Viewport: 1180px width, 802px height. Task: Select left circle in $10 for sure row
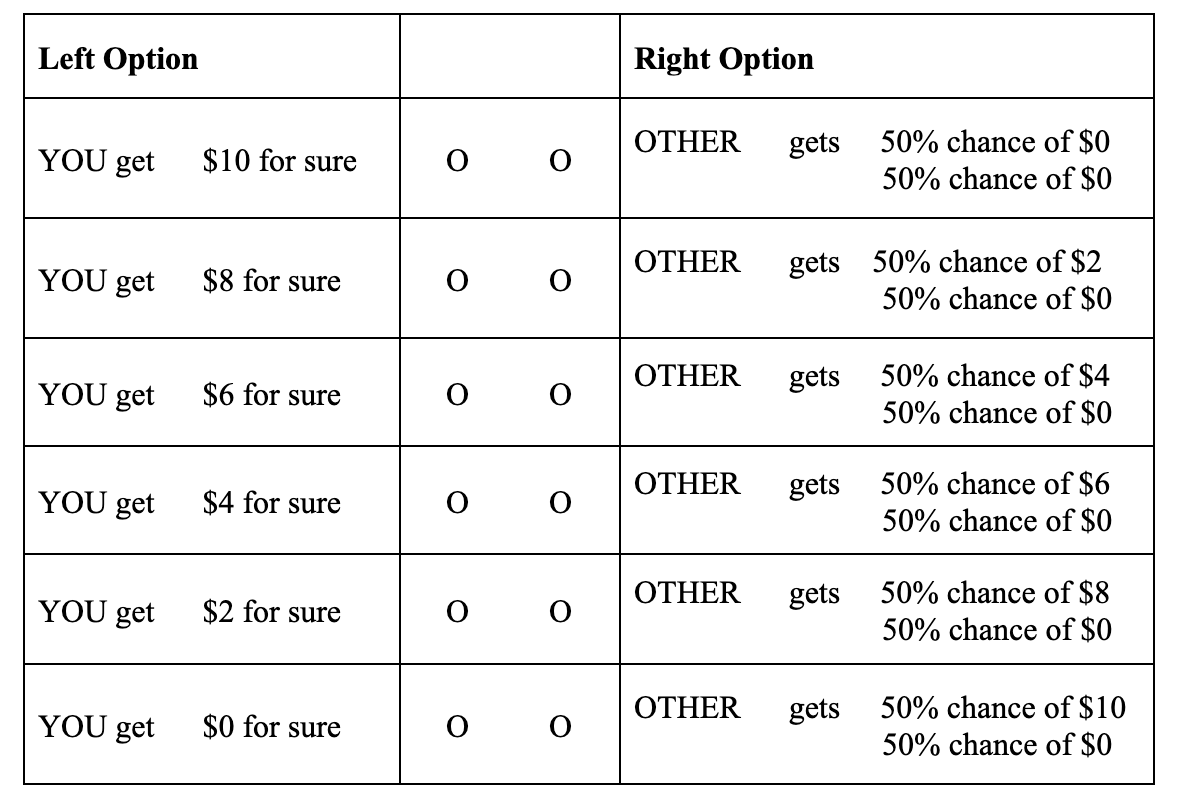coord(457,162)
